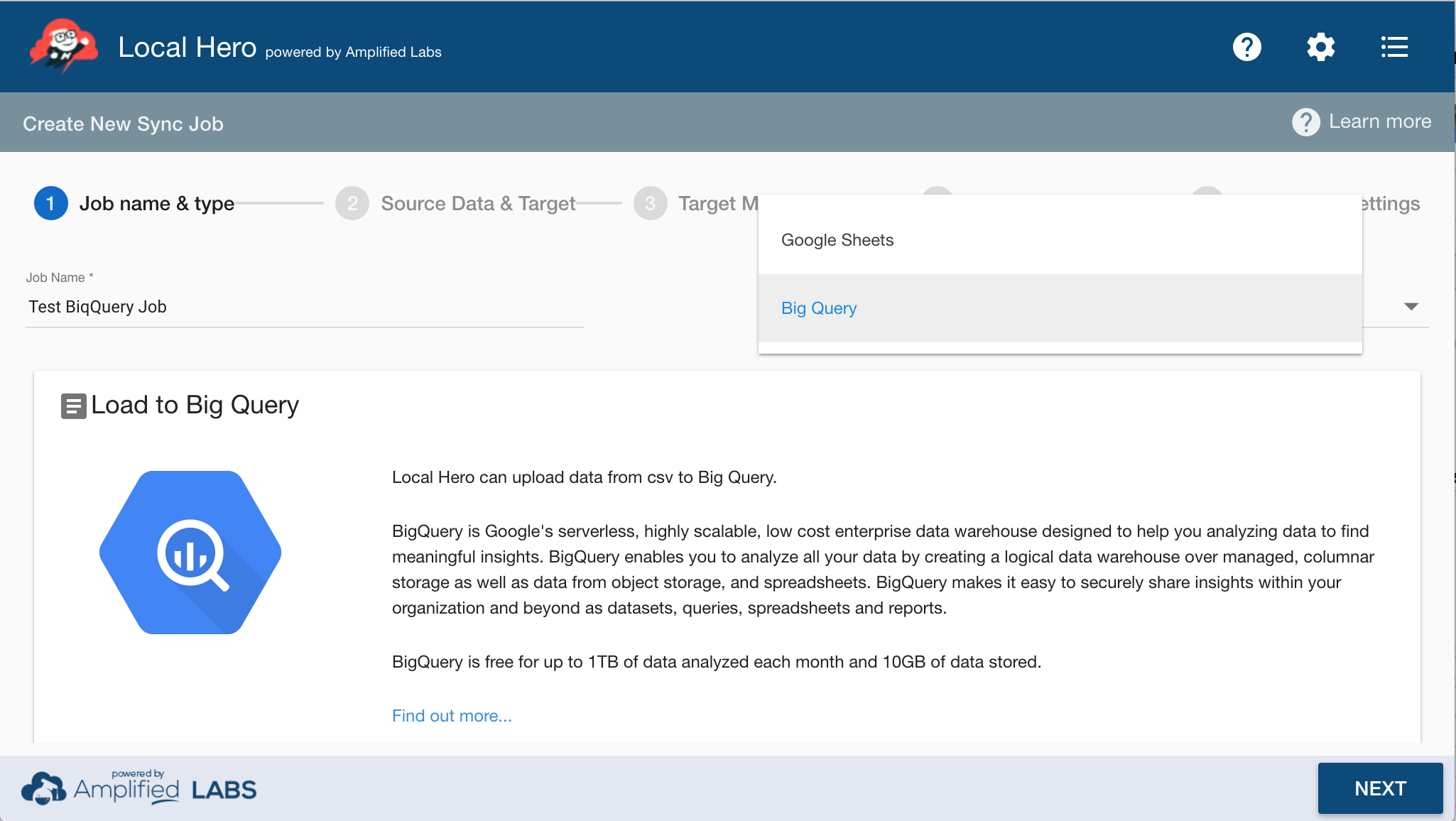The height and width of the screenshot is (821, 1456).
Task: Go to step 3 Target circle
Action: point(650,204)
